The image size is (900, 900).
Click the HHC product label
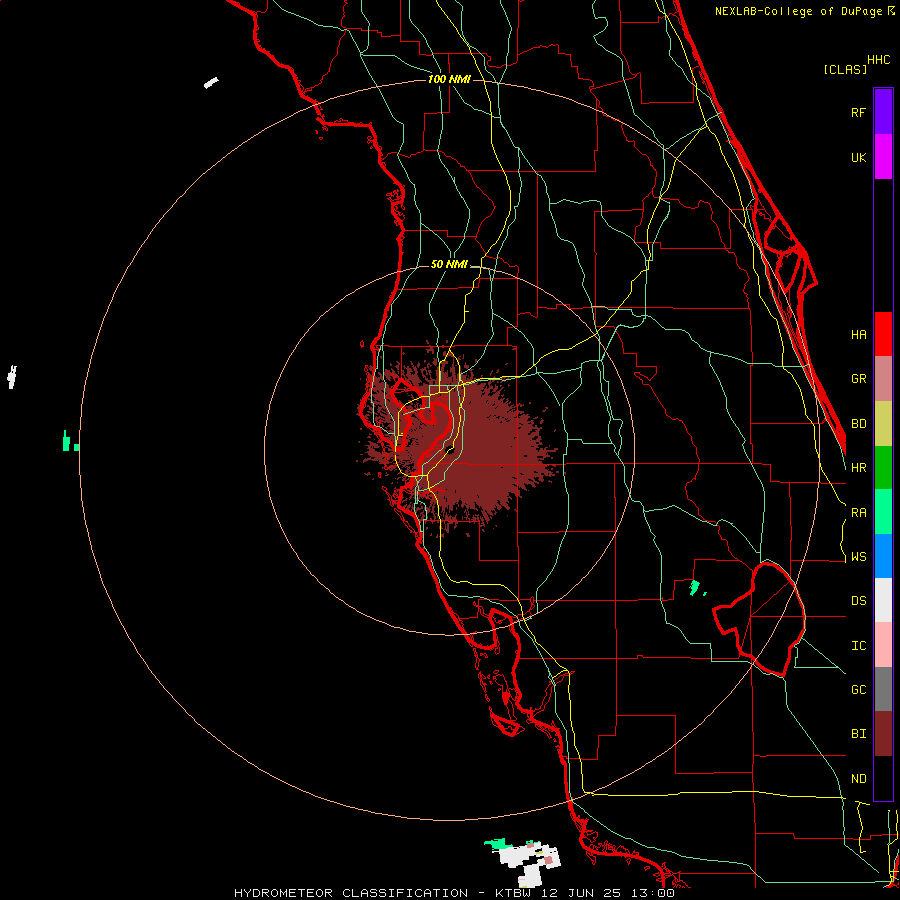[x=878, y=60]
